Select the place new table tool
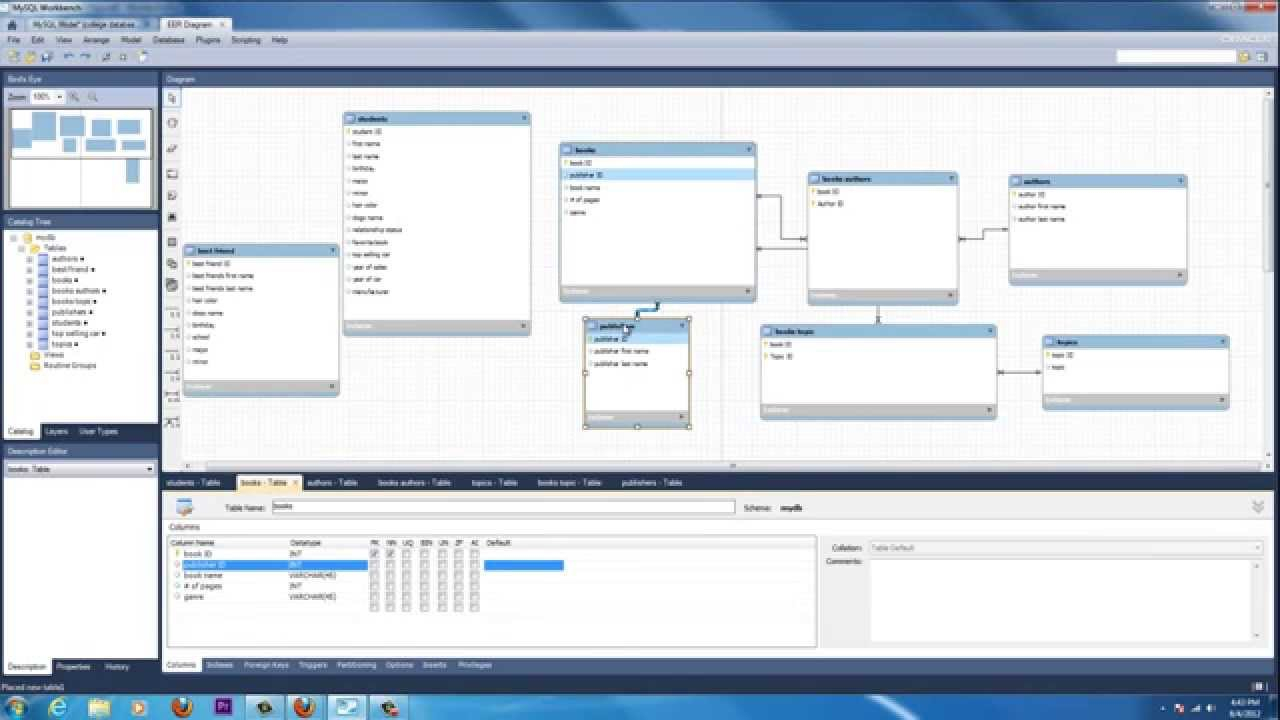 coord(172,242)
